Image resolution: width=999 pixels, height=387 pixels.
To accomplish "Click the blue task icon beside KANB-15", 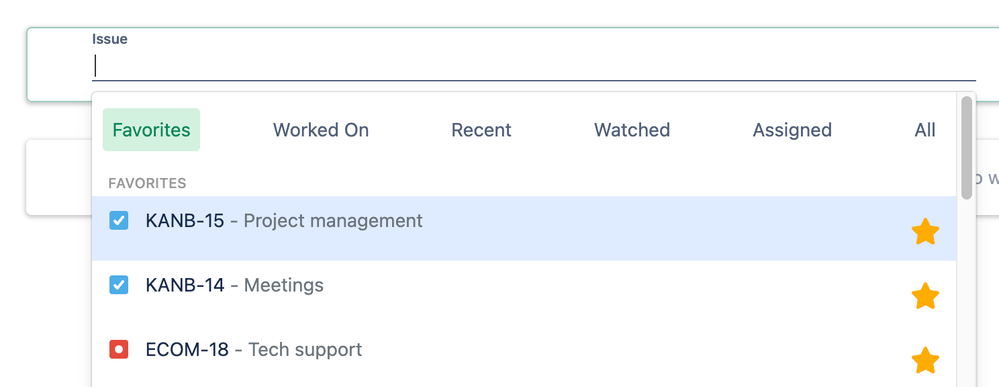I will pos(119,221).
